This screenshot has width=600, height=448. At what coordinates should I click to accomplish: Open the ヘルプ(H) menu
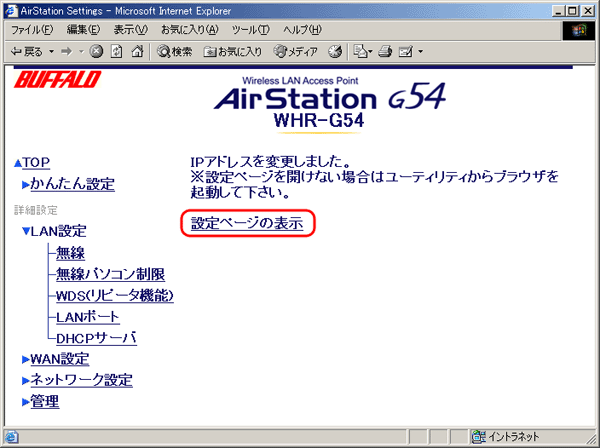click(302, 30)
